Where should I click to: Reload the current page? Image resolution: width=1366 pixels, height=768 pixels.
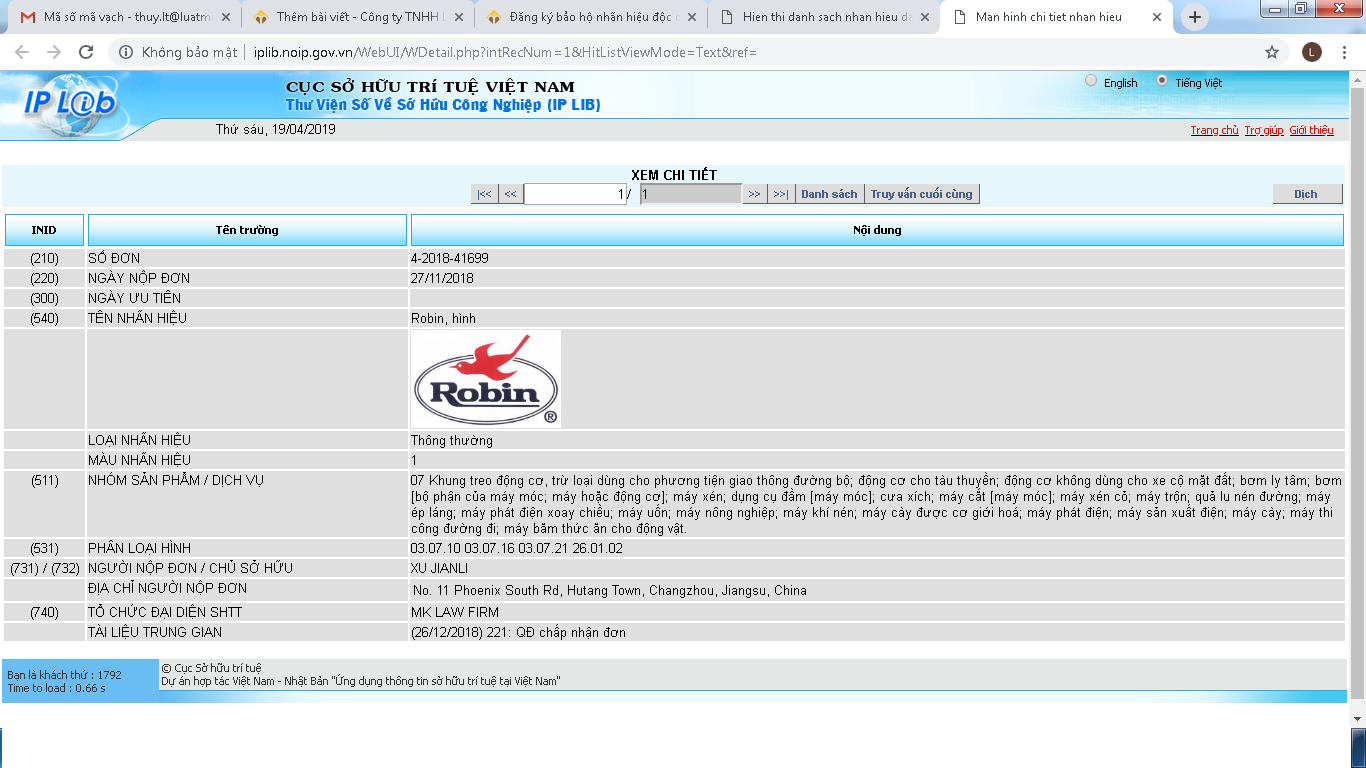[86, 52]
